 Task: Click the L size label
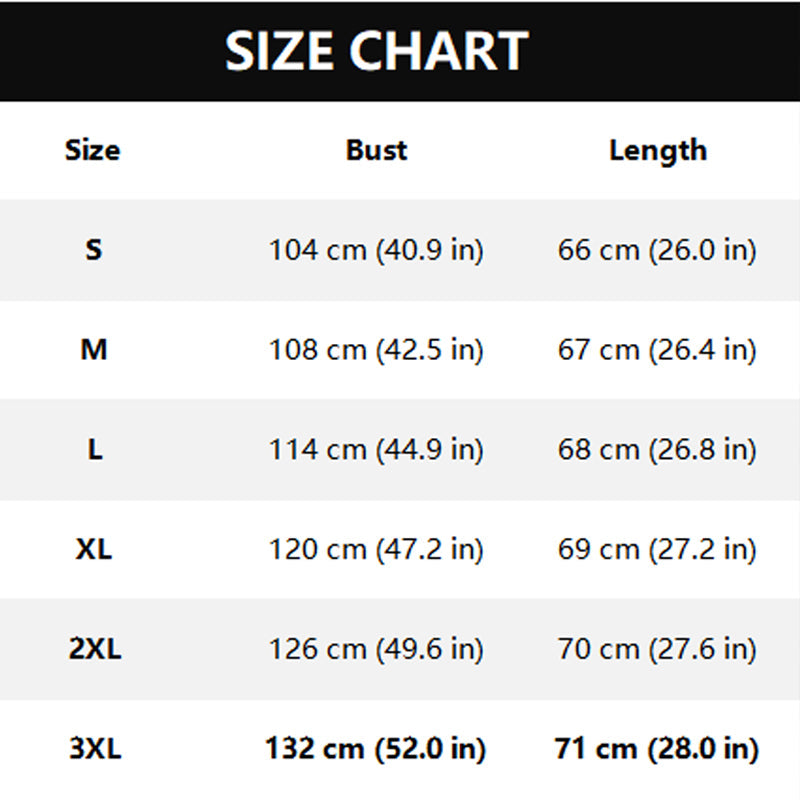(x=95, y=449)
